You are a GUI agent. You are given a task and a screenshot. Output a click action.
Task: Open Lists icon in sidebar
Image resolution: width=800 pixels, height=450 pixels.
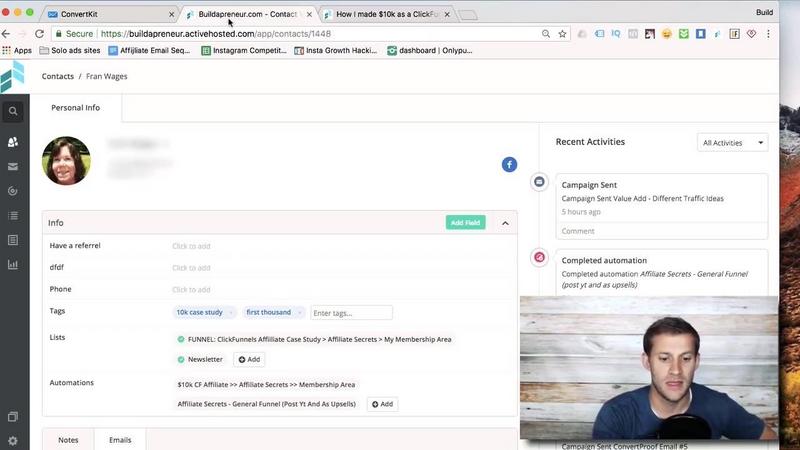coord(13,216)
